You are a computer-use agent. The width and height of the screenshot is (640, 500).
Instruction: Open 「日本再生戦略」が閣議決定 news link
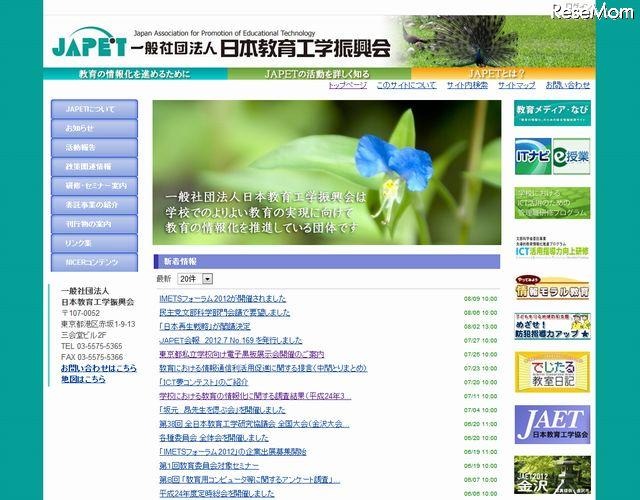204,327
